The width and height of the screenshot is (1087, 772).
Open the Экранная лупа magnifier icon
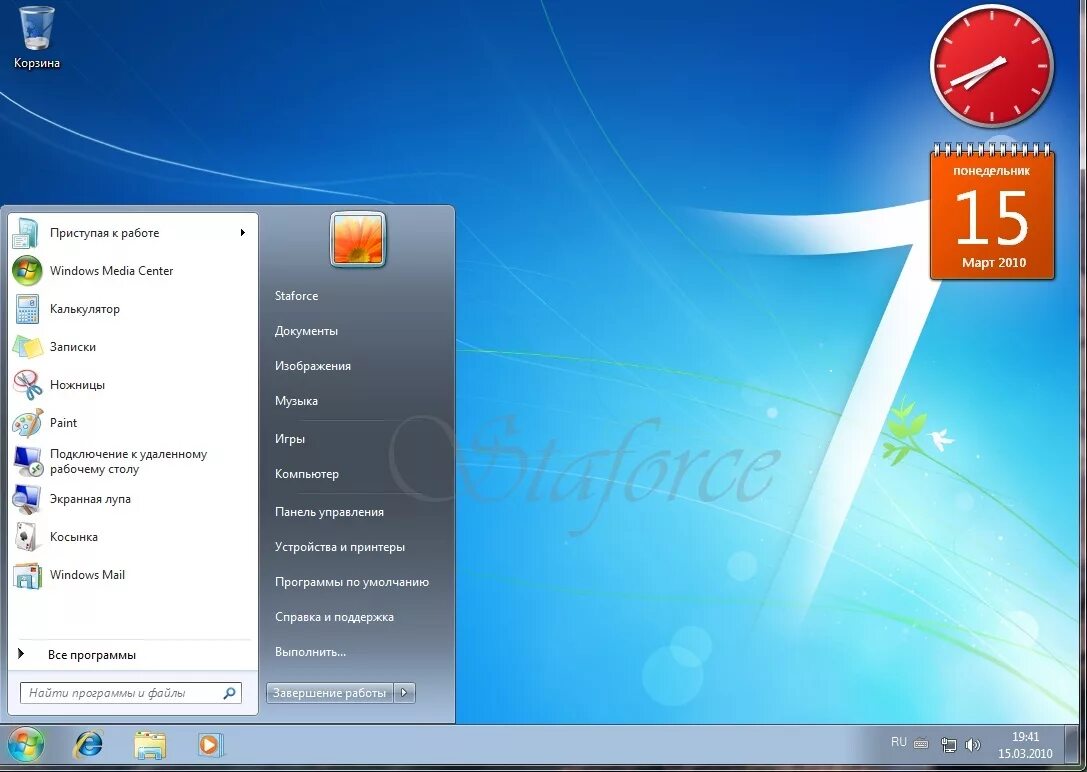click(x=26, y=499)
